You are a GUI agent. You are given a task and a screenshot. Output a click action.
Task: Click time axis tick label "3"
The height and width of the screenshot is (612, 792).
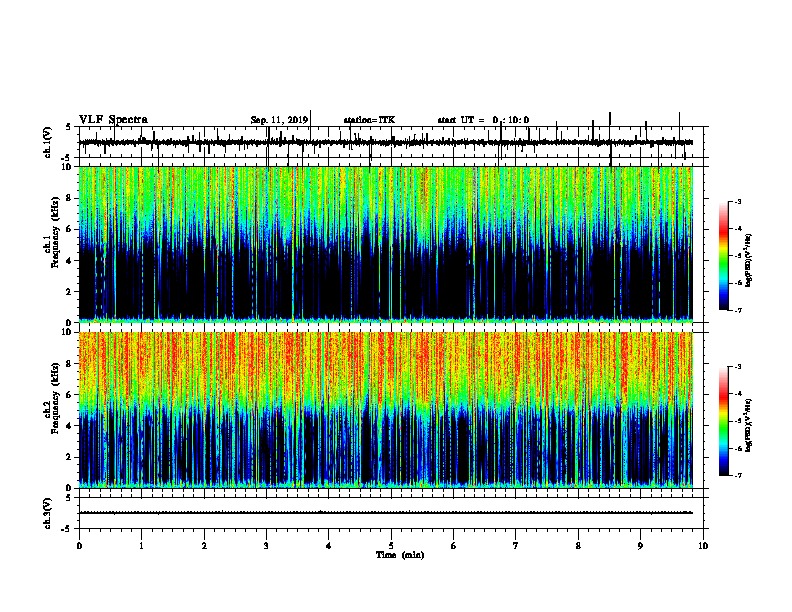[266, 546]
